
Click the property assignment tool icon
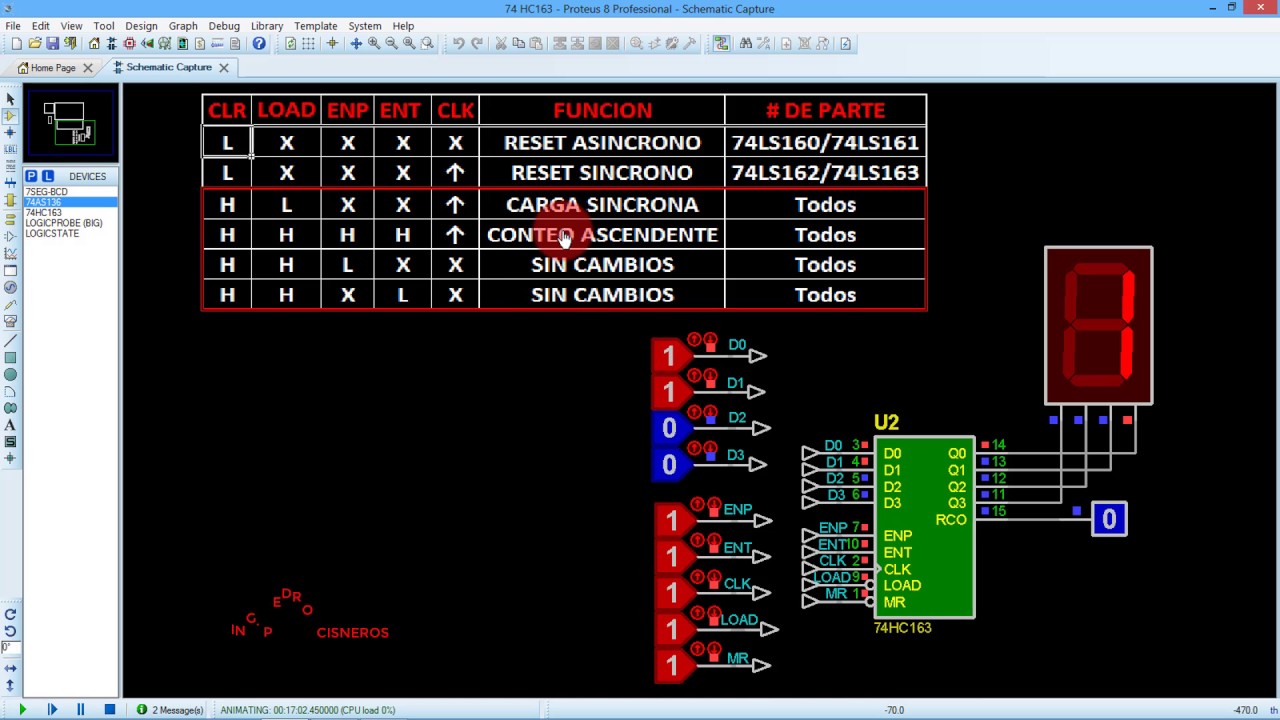click(764, 44)
